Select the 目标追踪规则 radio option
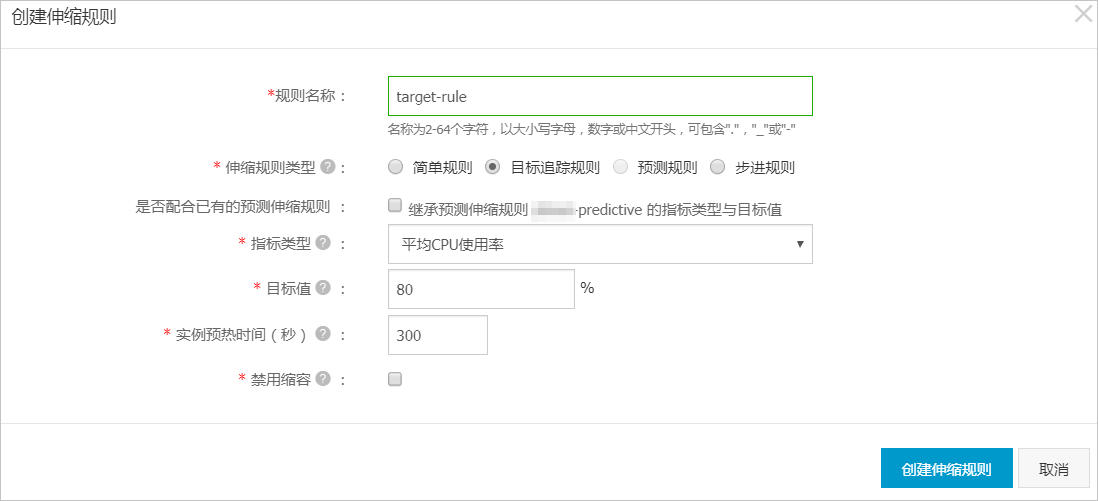1098x501 pixels. coord(493,167)
